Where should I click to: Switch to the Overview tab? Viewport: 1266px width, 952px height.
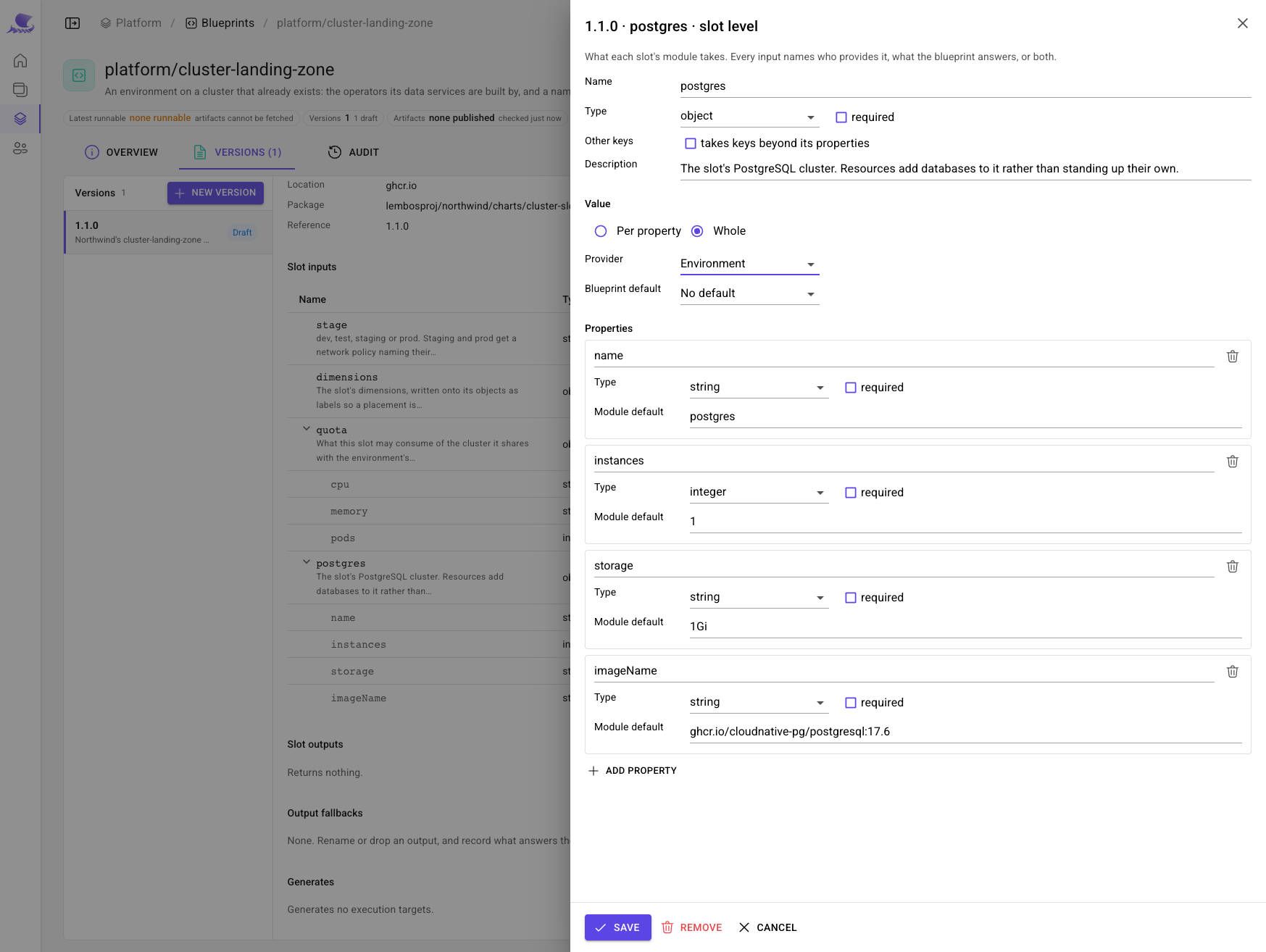(x=121, y=152)
